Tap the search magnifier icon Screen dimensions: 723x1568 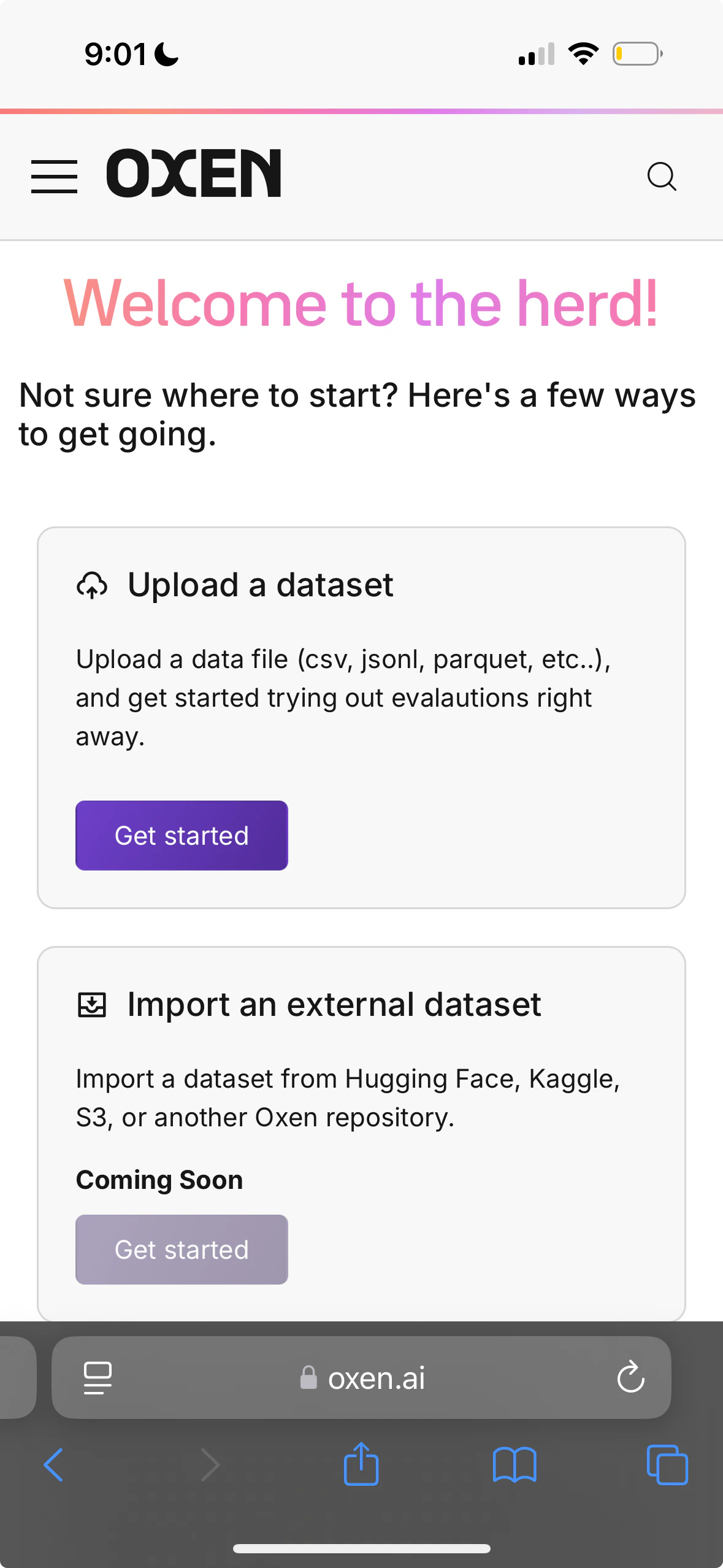662,177
